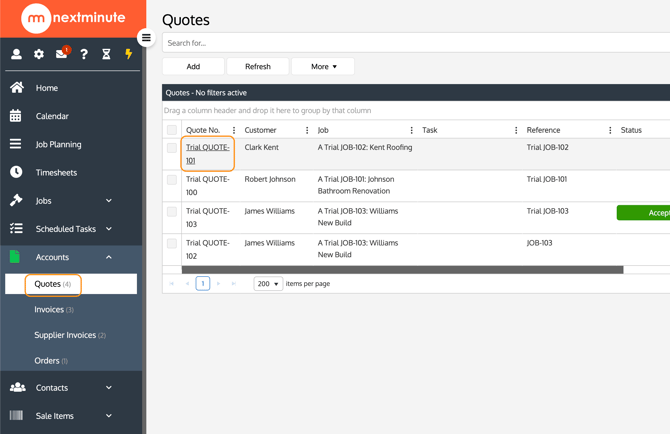This screenshot has width=670, height=434.
Task: Click the Add quote button
Action: 193,66
